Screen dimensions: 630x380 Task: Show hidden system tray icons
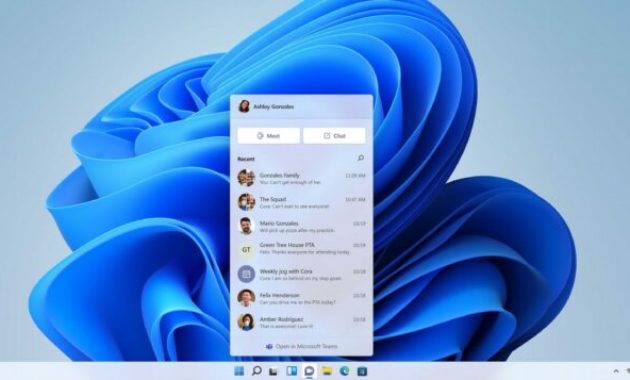click(616, 372)
